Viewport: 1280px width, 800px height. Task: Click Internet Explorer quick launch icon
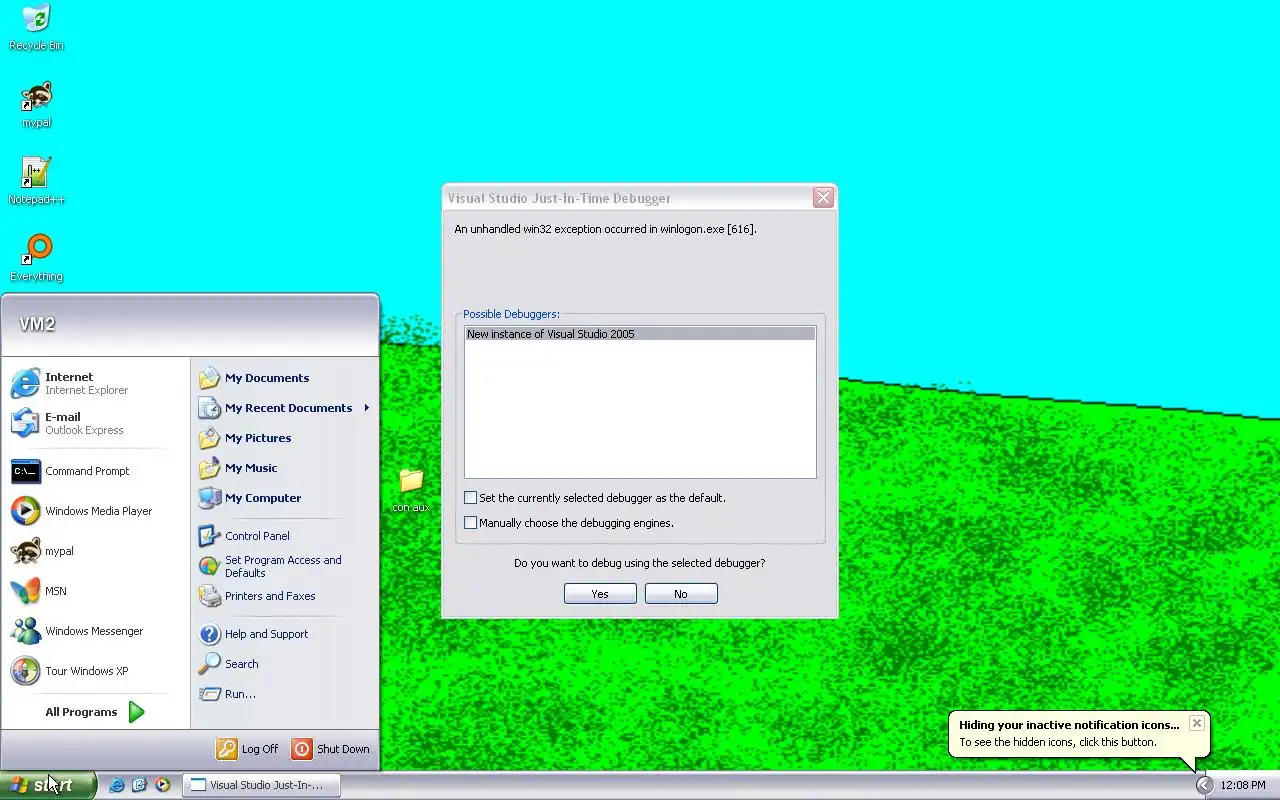pyautogui.click(x=117, y=785)
